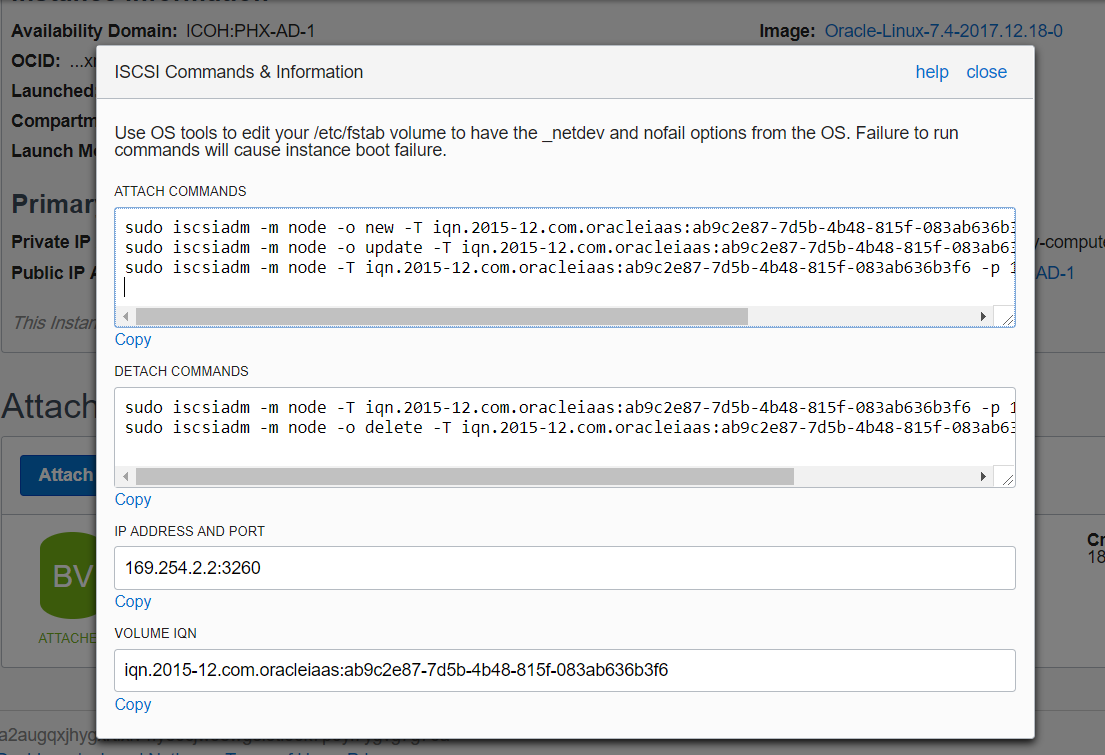This screenshot has width=1105, height=755.
Task: Copy the volume IQN
Action: pyautogui.click(x=132, y=704)
